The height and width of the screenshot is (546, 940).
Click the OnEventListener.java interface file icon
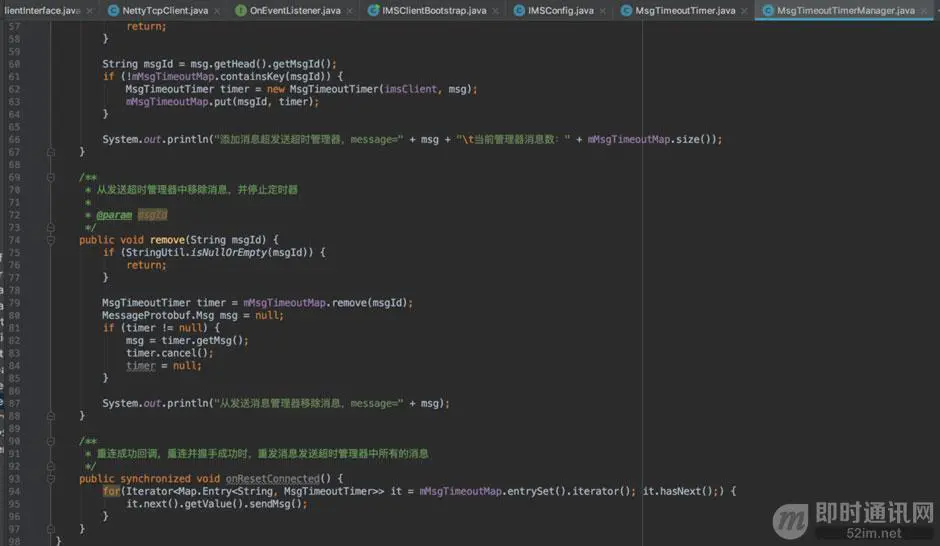tap(240, 10)
